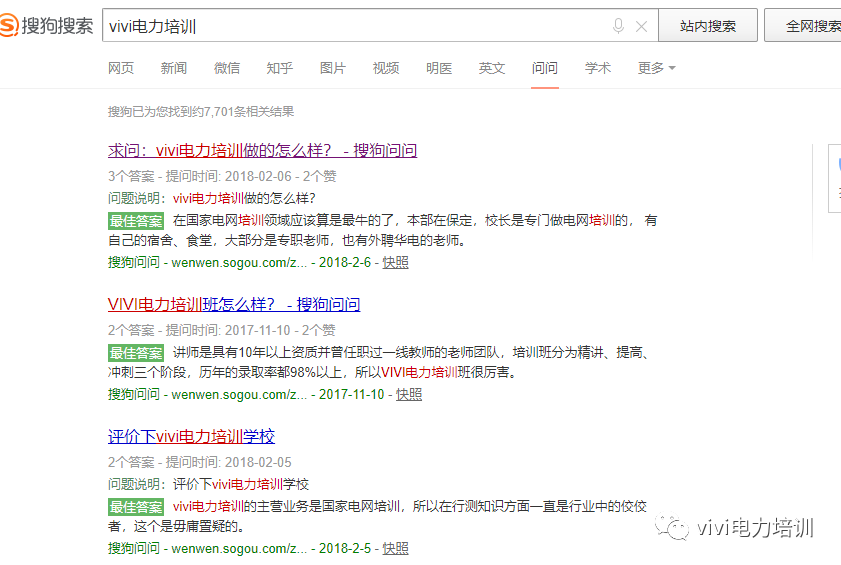Image resolution: width=841 pixels, height=565 pixels.
Task: Switch to the 图片 tab
Action: coord(333,68)
